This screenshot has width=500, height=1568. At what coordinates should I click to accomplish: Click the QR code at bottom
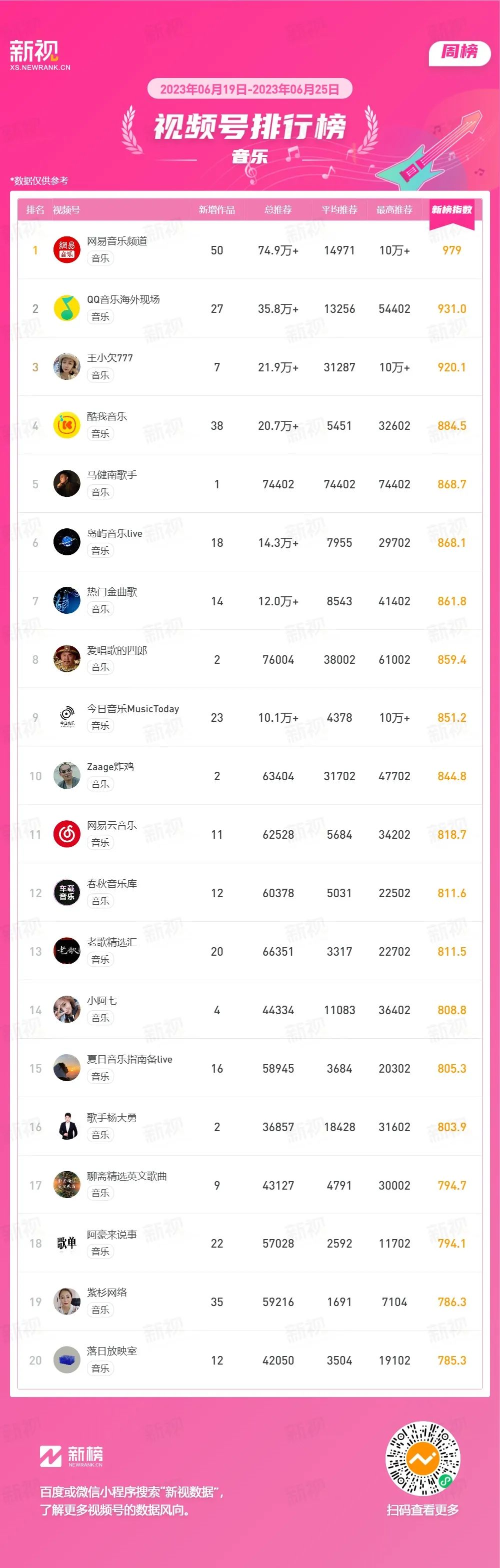pos(422,1459)
